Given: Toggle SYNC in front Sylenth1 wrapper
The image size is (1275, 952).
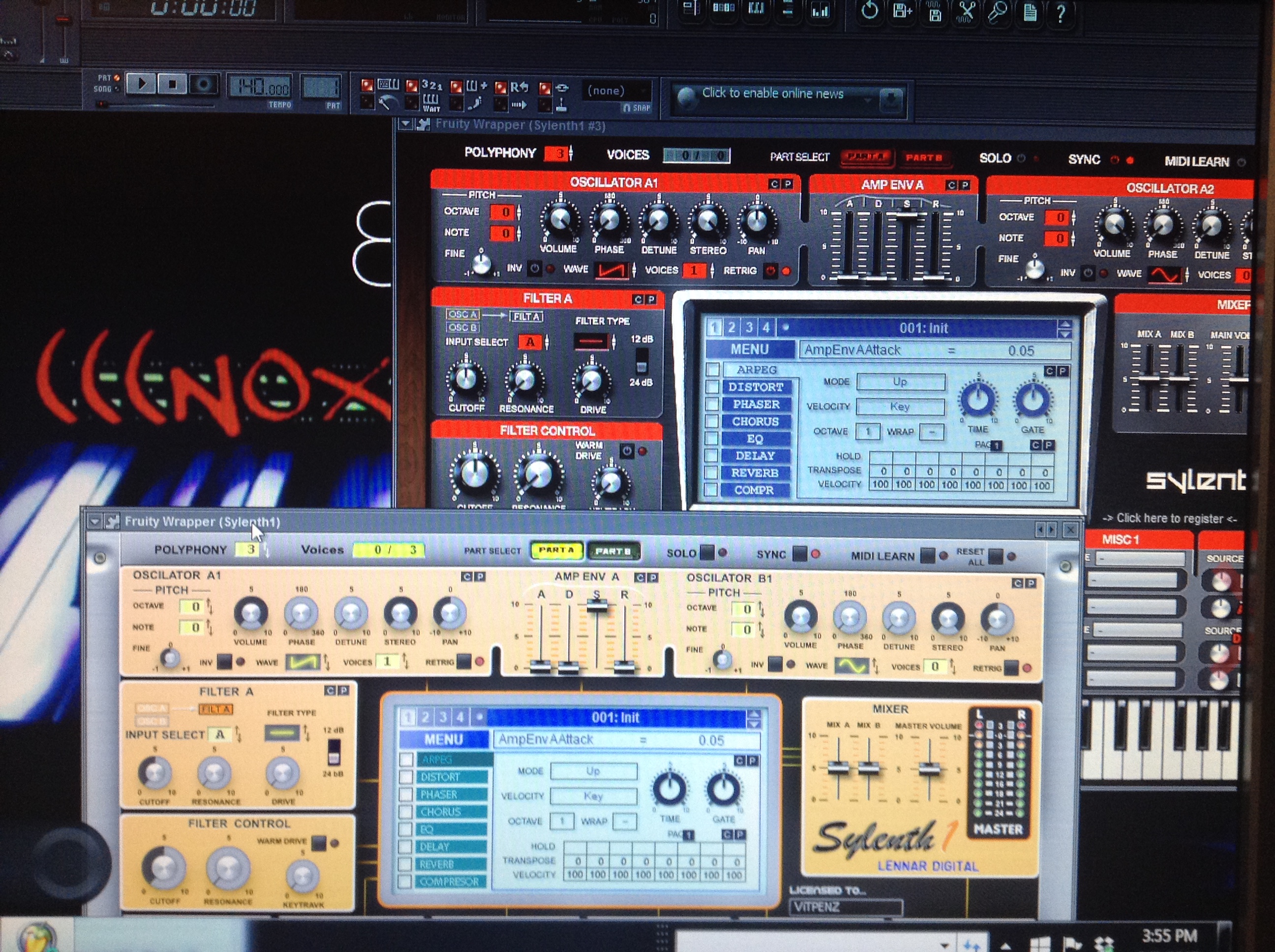Looking at the screenshot, I should point(799,553).
